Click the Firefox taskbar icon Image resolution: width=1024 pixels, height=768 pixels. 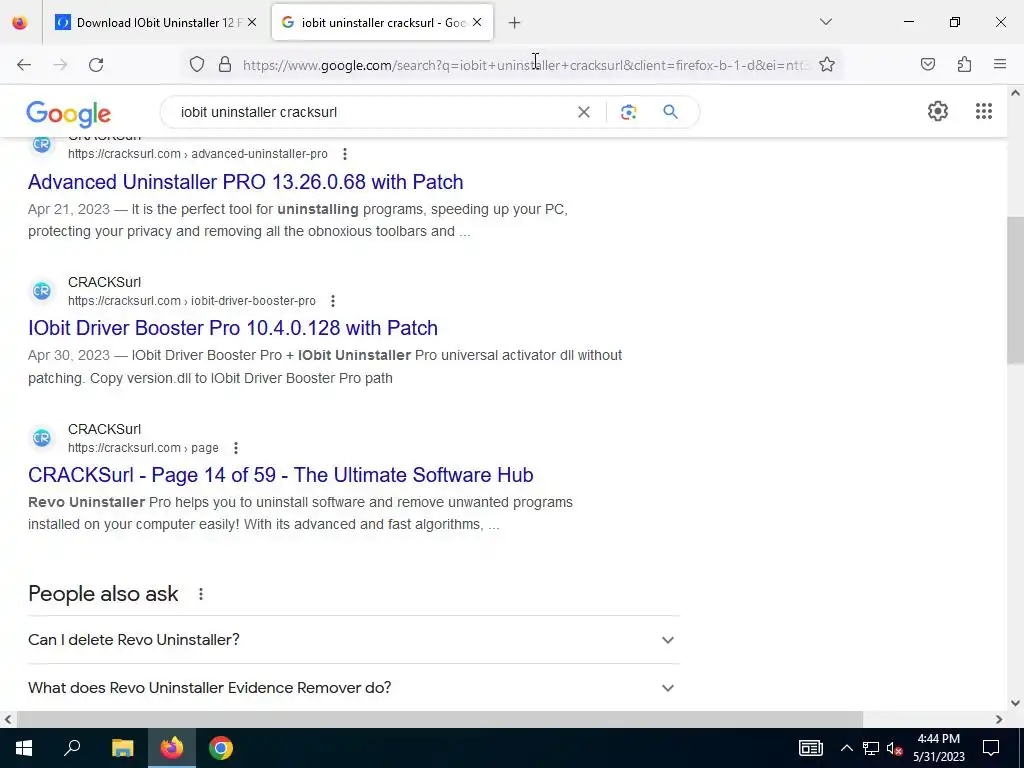[x=172, y=748]
